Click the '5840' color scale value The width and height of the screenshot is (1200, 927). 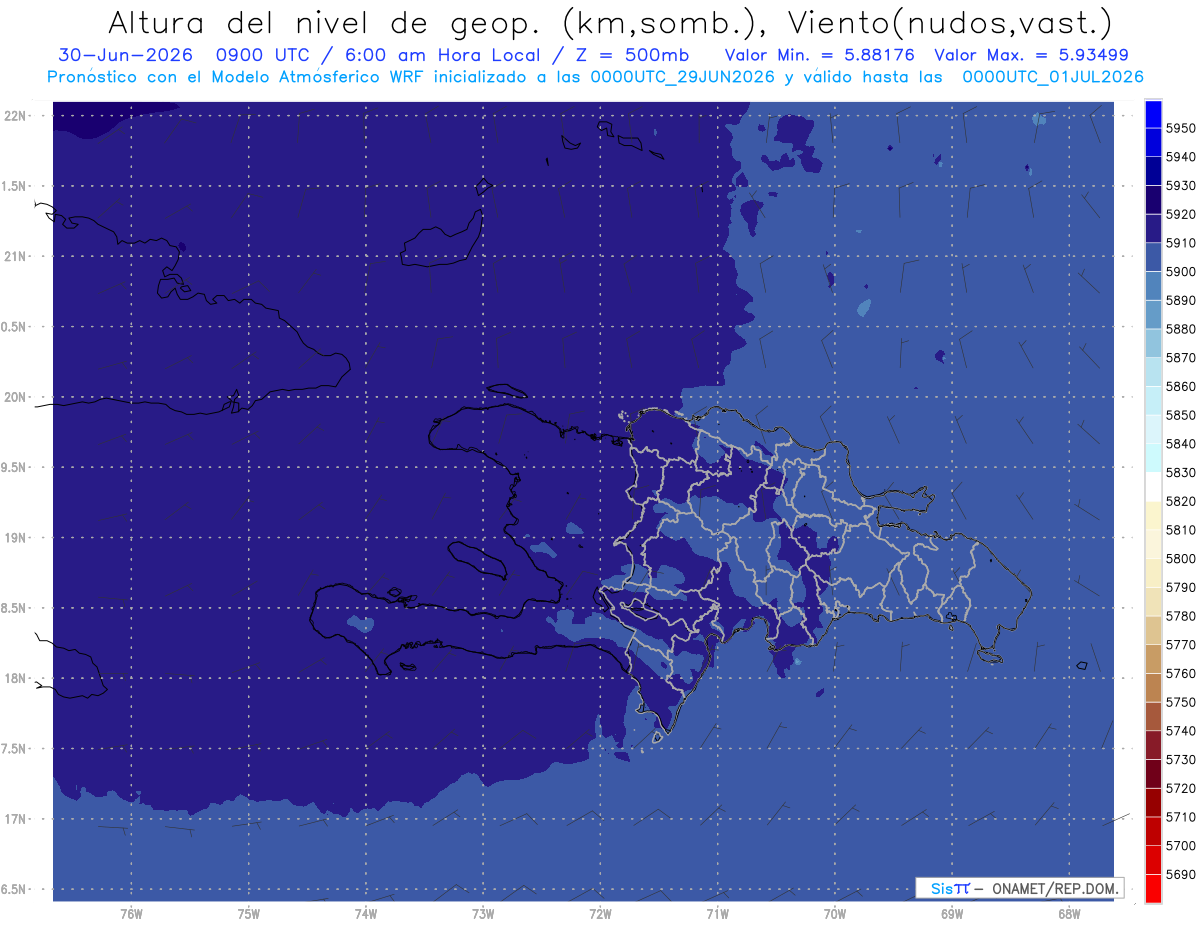click(x=1180, y=444)
